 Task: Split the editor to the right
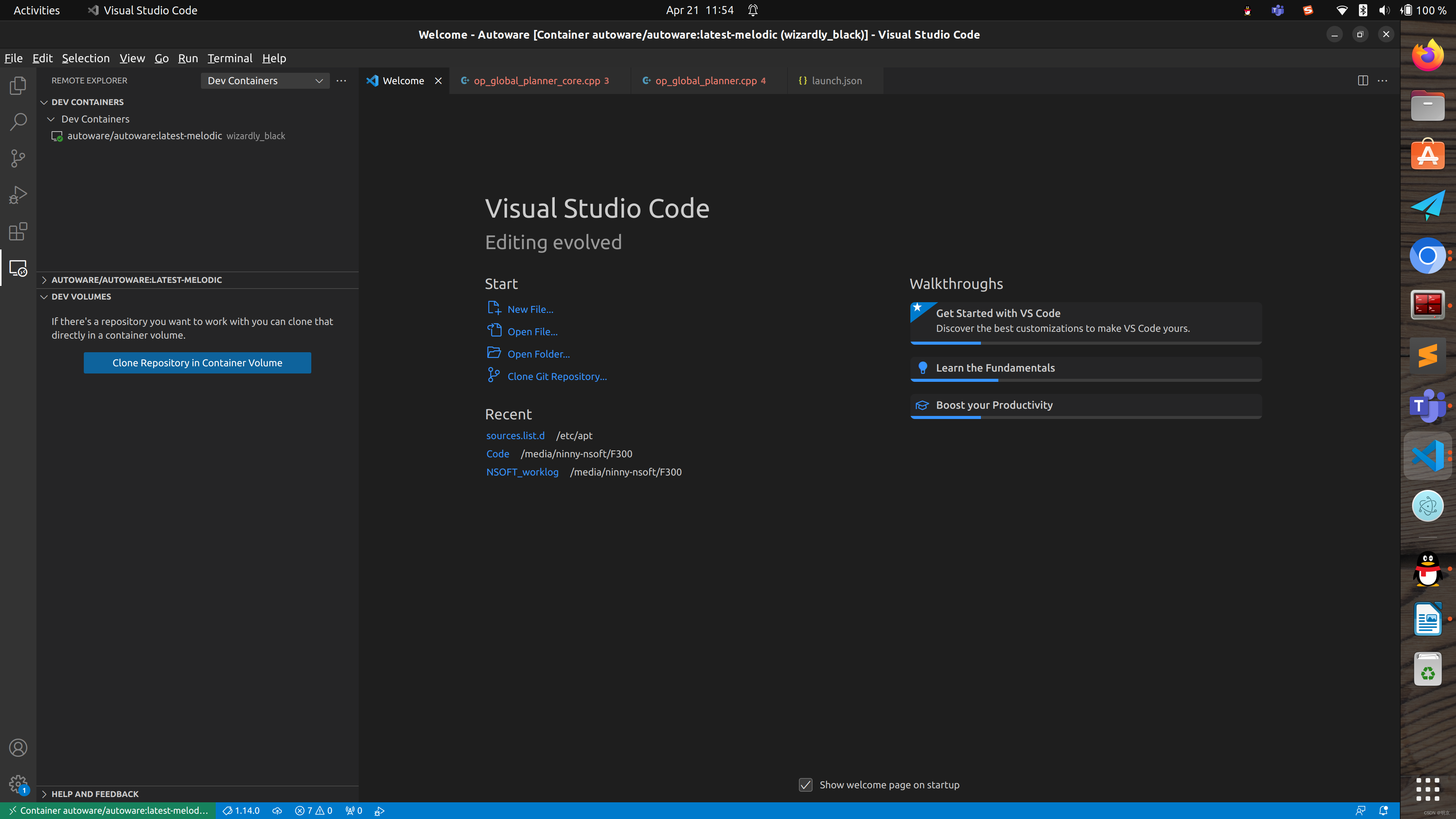(x=1363, y=81)
